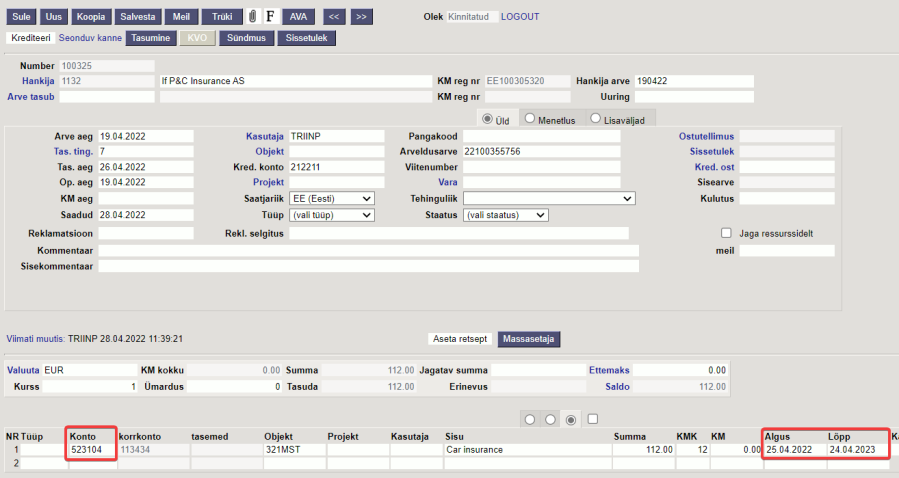Tick the Jaga ressurssidelt checkbox

coord(726,233)
